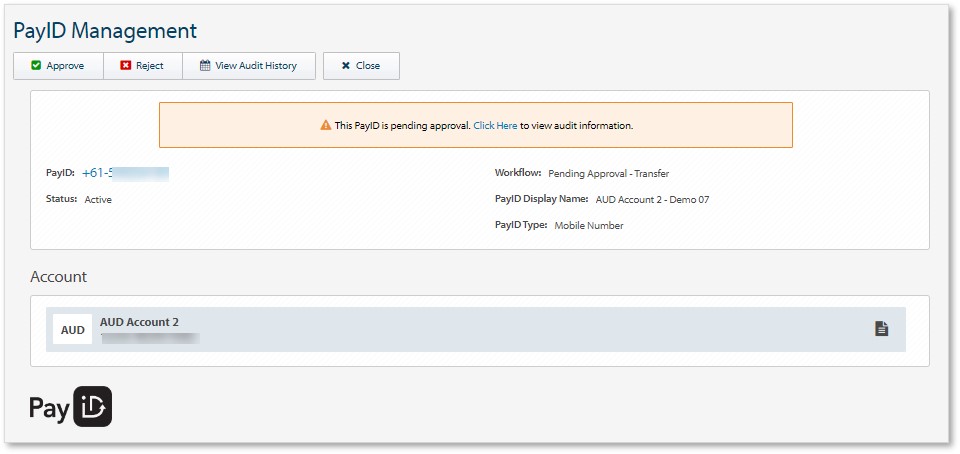Click the Mobile Number PayID type value
Image resolution: width=960 pixels, height=454 pixels.
tap(588, 226)
